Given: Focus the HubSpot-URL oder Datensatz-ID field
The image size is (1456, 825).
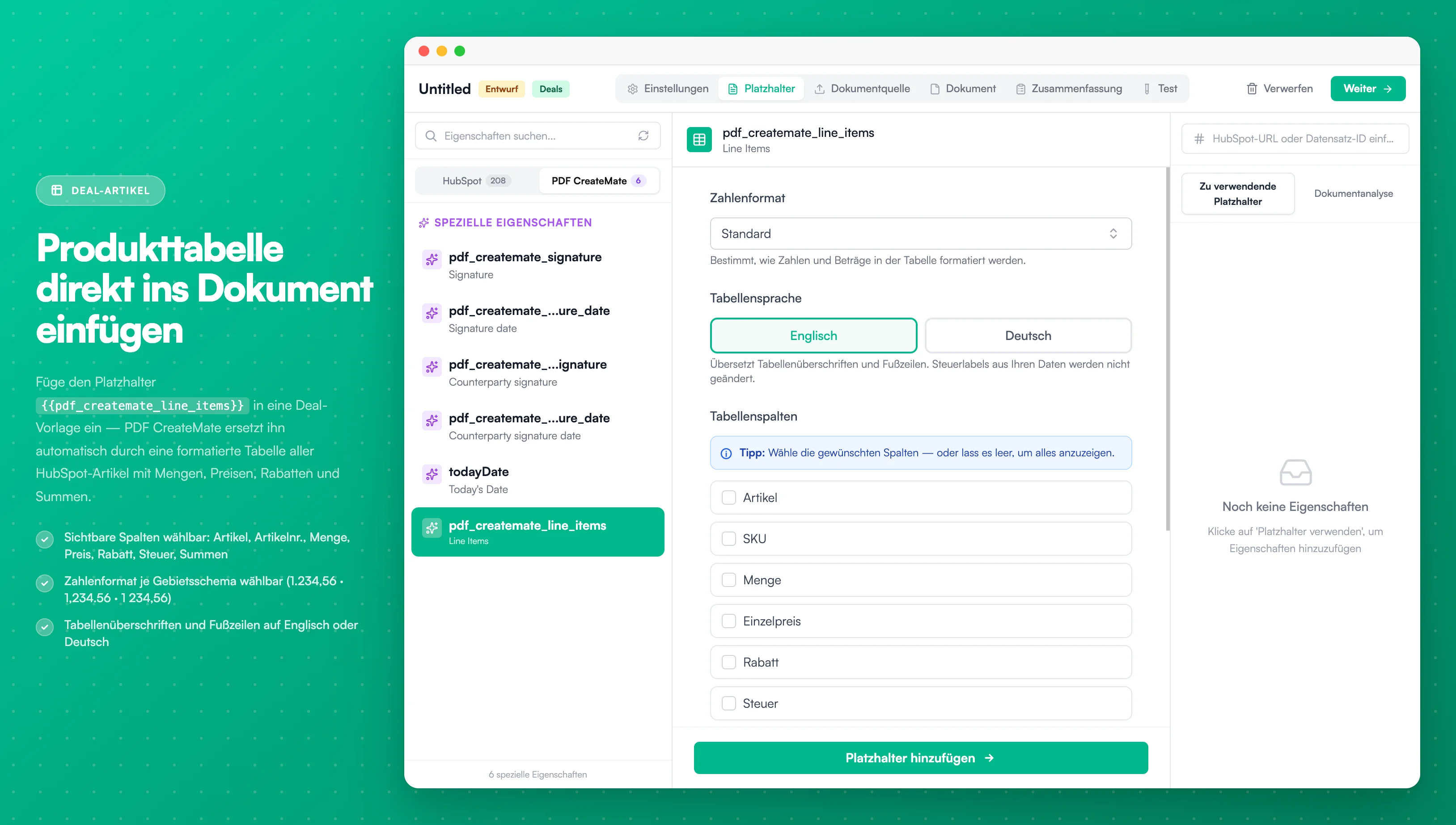Looking at the screenshot, I should (1295, 139).
